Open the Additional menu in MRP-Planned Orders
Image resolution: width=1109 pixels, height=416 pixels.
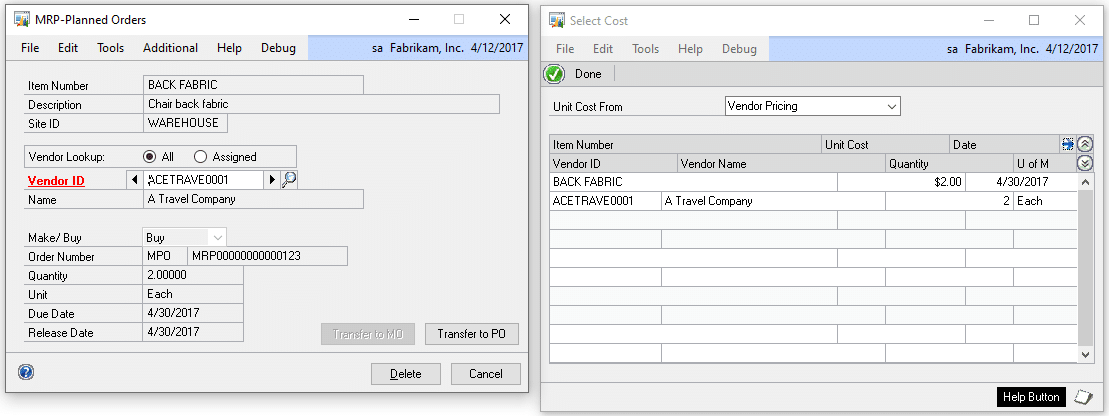tap(170, 48)
